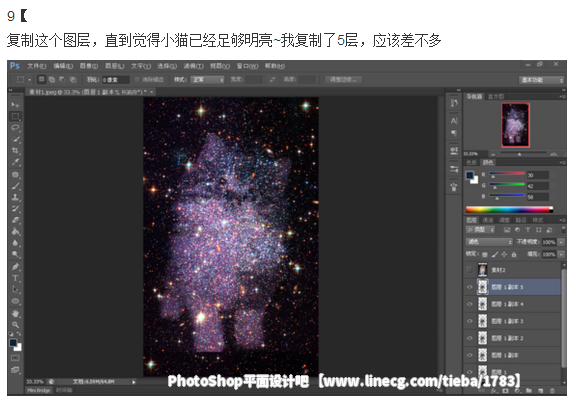The image size is (576, 400).
Task: Select the Path Selection tool
Action: [15, 289]
